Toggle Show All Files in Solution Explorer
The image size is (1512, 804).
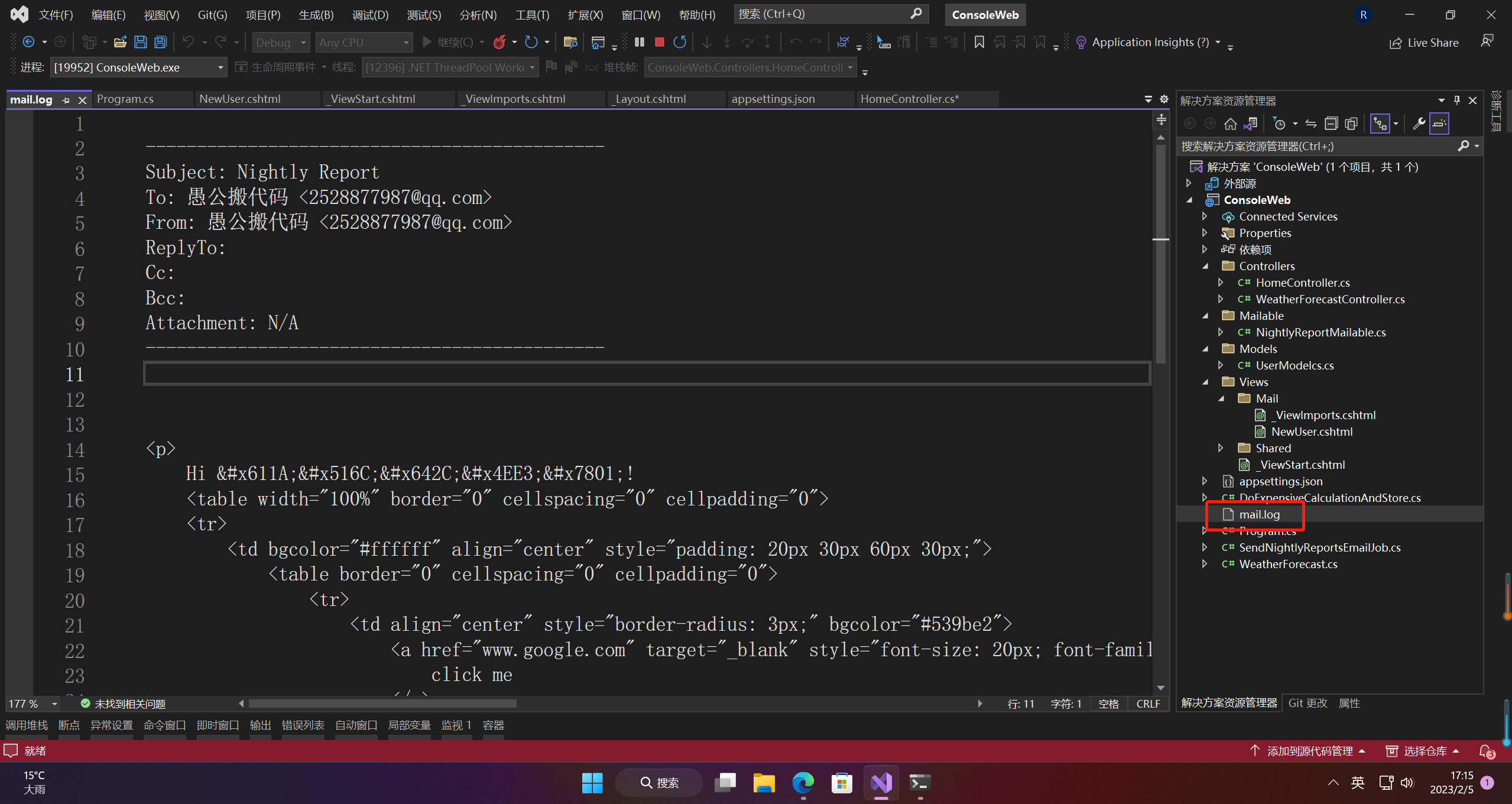pos(1351,124)
